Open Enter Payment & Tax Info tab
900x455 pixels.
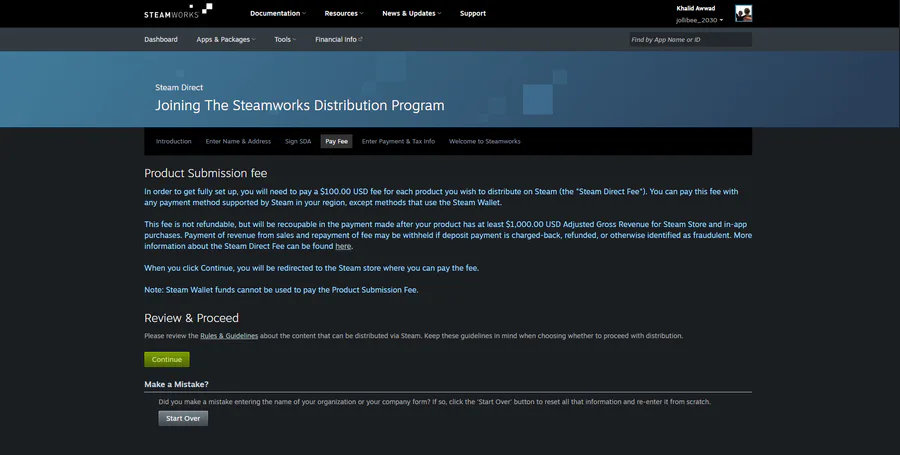(x=398, y=141)
